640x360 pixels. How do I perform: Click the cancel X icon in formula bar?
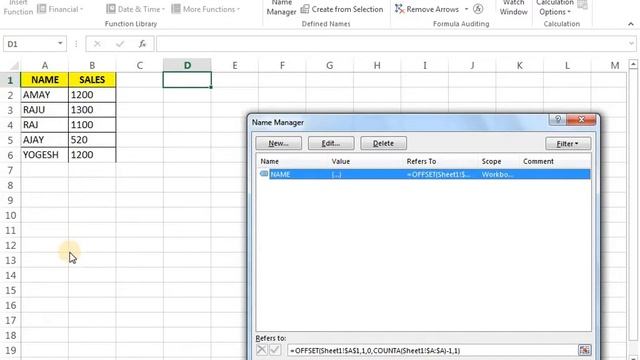(x=97, y=44)
